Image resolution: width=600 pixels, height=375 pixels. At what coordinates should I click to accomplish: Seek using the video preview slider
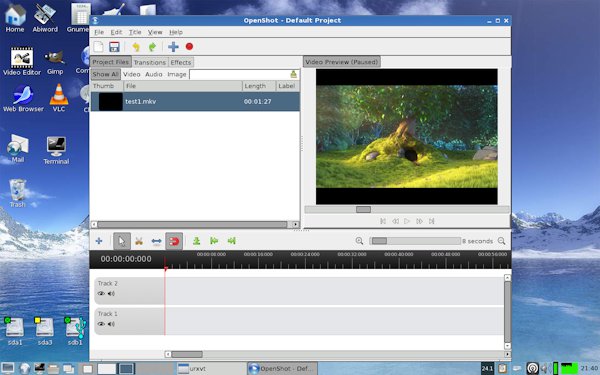pos(407,209)
